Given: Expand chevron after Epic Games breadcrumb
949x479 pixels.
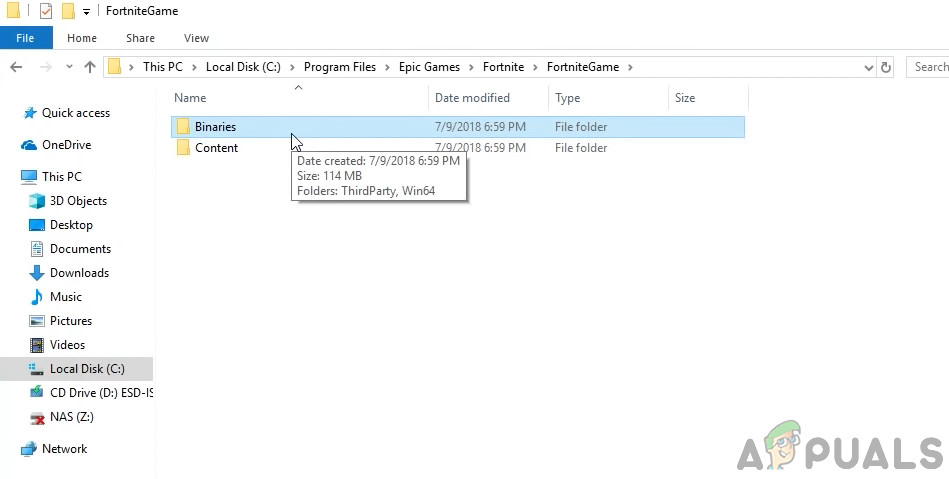Looking at the screenshot, I should point(471,67).
